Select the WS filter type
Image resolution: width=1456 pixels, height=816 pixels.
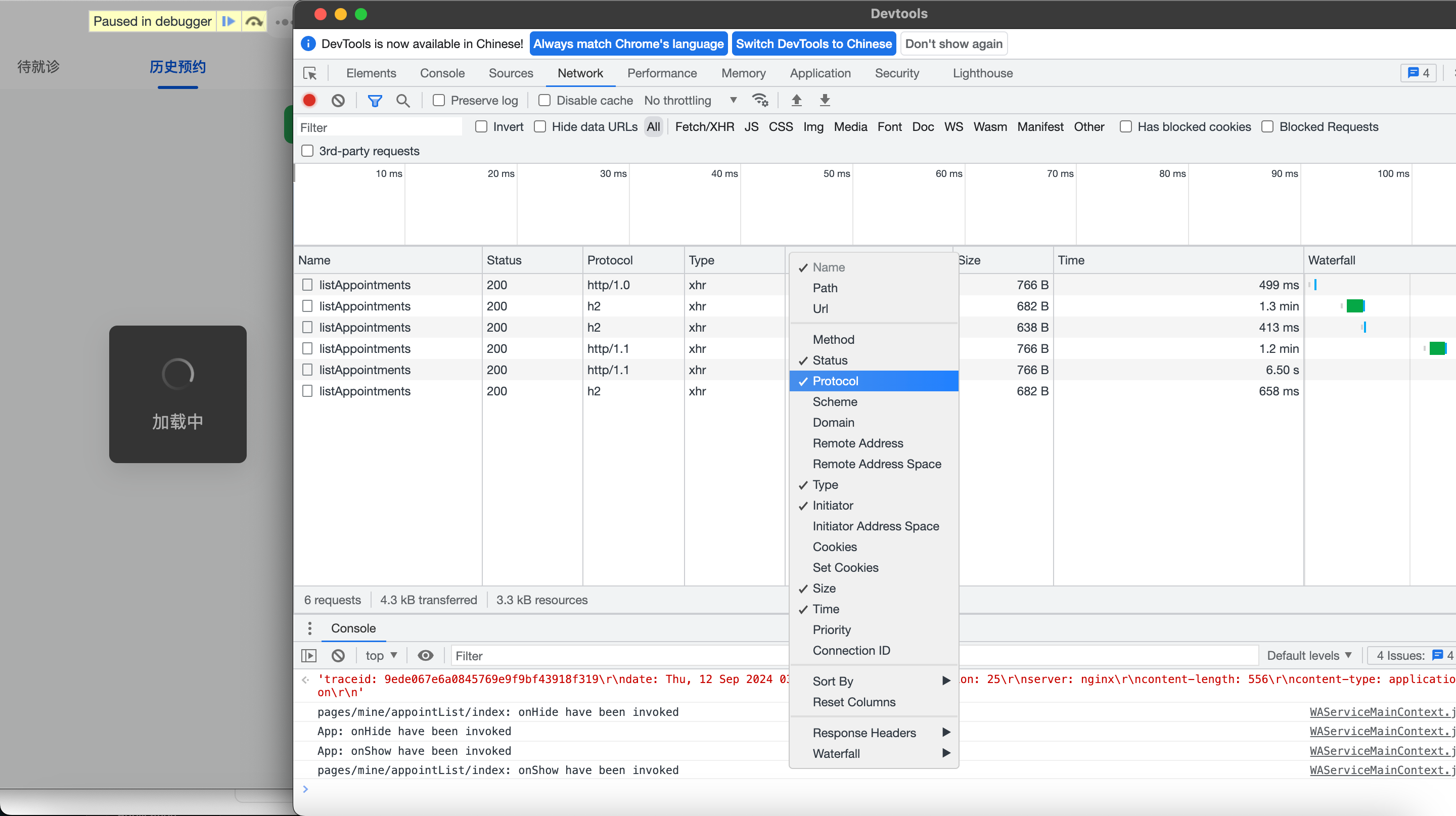point(953,126)
